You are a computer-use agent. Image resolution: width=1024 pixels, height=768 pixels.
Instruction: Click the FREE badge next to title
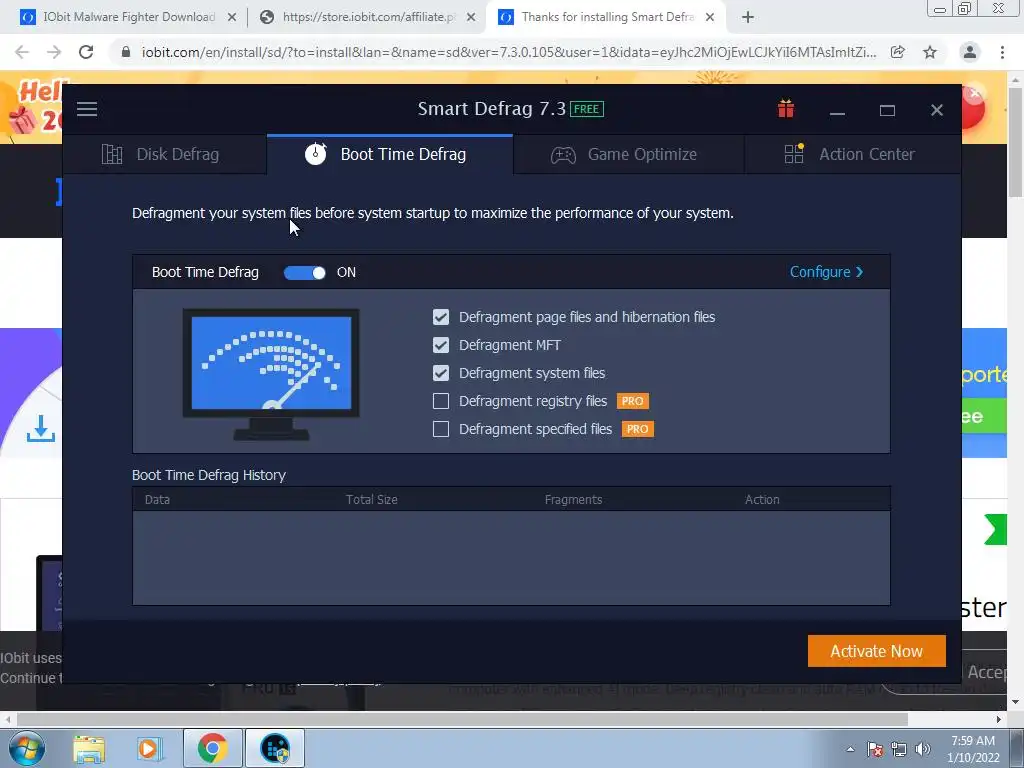(586, 109)
